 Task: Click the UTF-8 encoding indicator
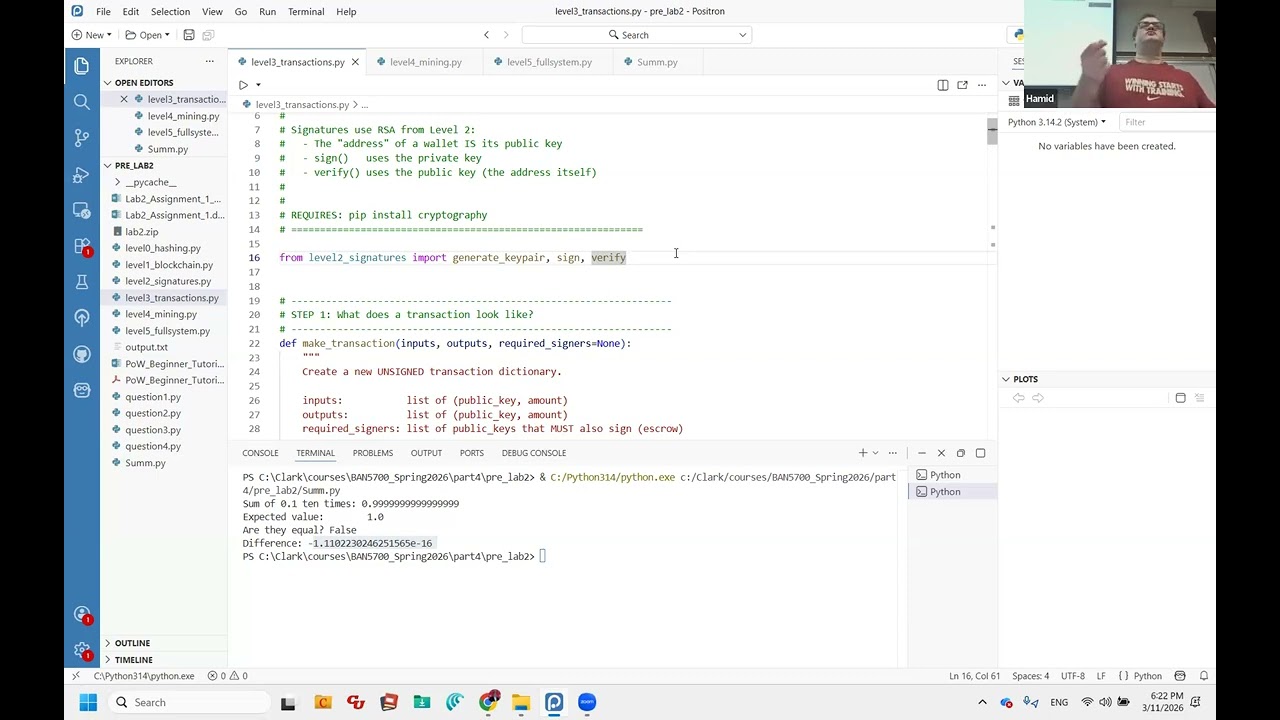1073,676
